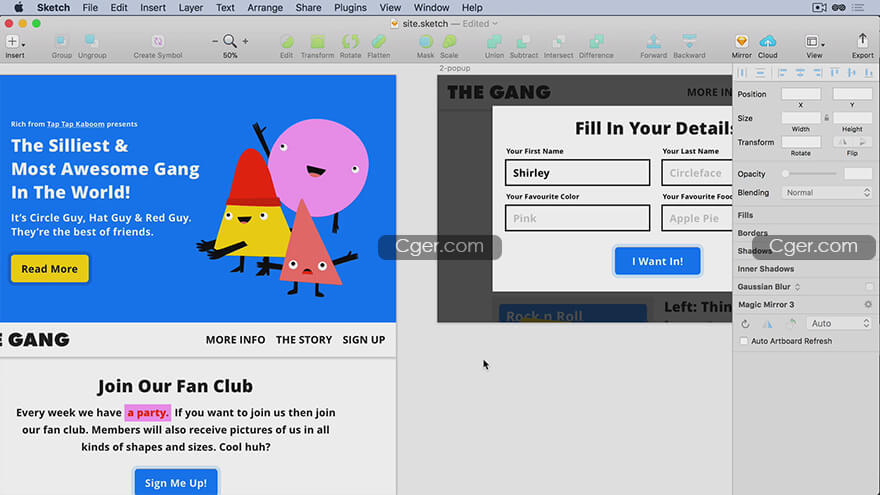Open the Blending mode Normal dropdown
880x495 pixels.
coord(827,193)
